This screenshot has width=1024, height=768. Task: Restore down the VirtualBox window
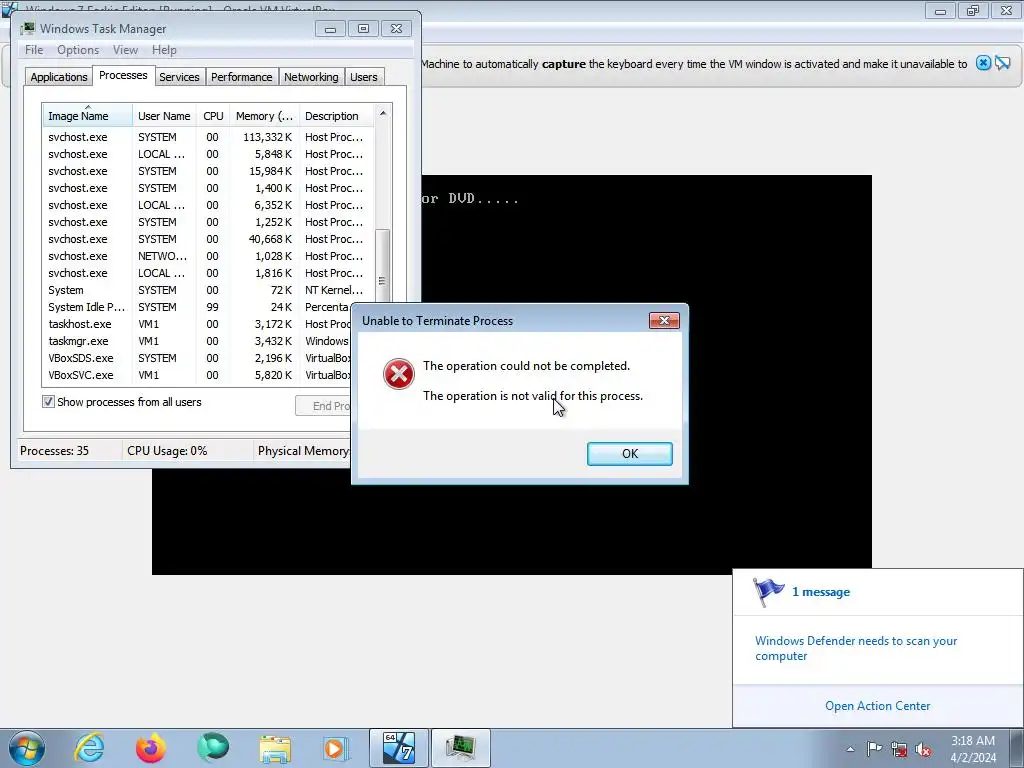[x=973, y=10]
